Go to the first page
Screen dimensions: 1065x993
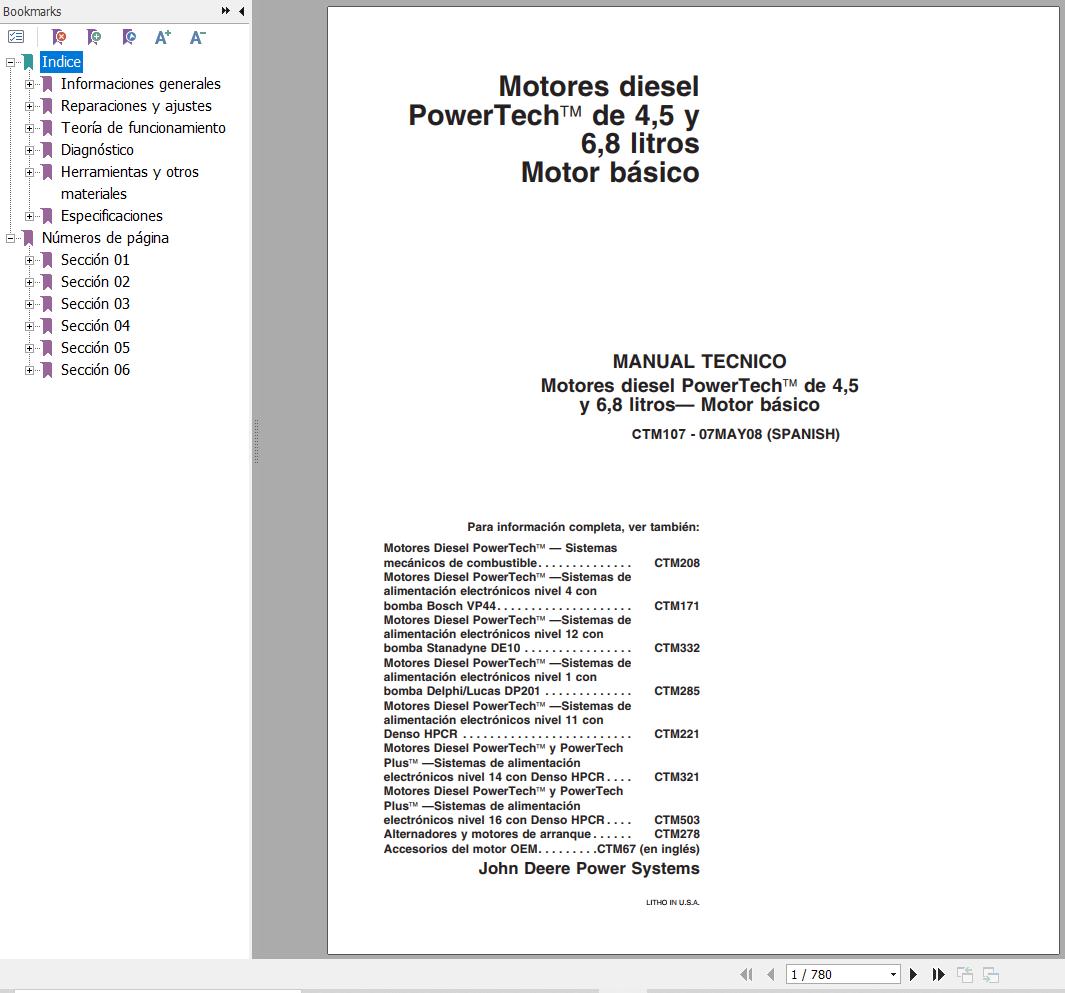tap(746, 975)
